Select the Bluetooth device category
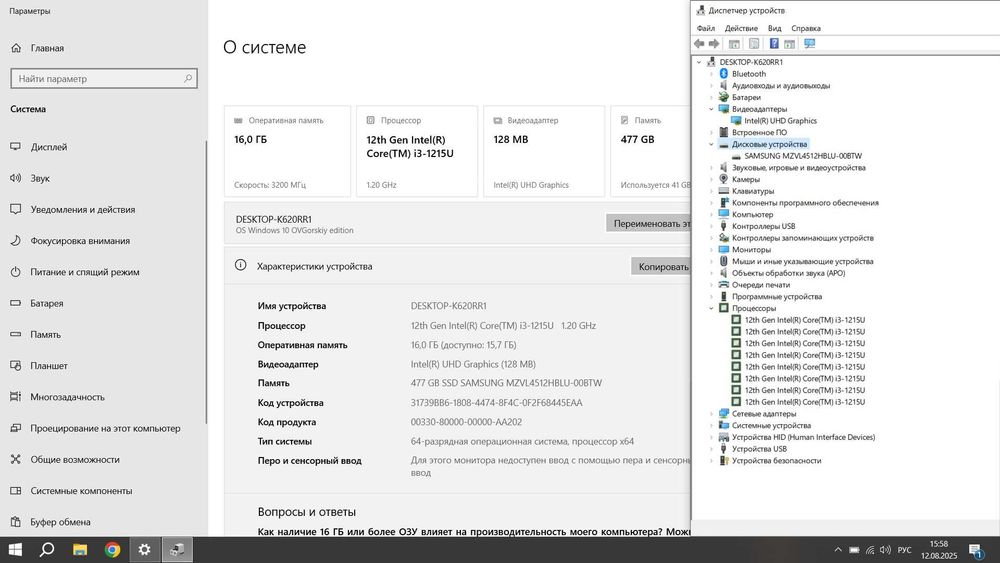Viewport: 1000px width, 563px height. coord(749,74)
